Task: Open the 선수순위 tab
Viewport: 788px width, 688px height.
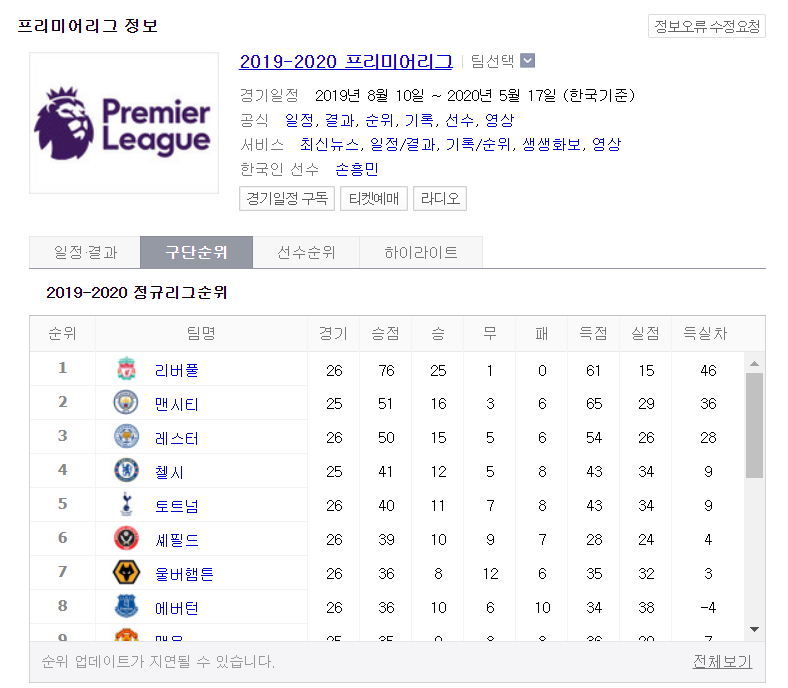Action: point(306,252)
